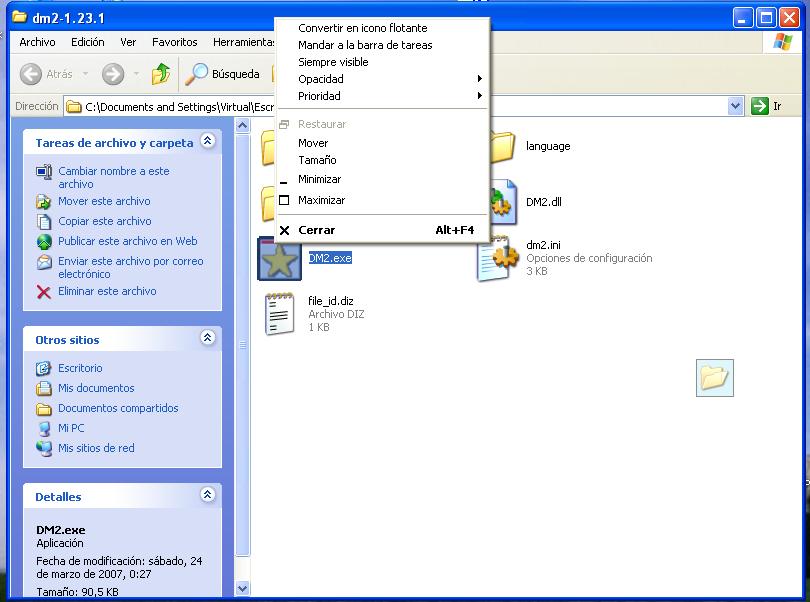Click the Mis sitios de red icon
This screenshot has height=602, width=810.
tap(44, 448)
